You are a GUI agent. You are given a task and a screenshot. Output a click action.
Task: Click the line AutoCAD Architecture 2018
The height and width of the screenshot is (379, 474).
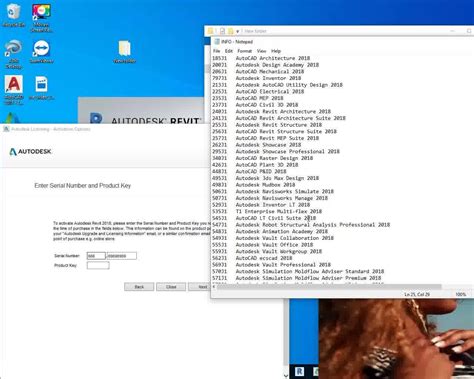click(x=261, y=58)
